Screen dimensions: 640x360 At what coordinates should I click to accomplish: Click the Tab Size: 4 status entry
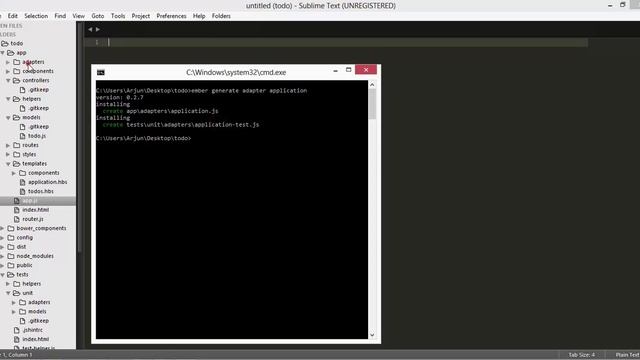coord(581,355)
